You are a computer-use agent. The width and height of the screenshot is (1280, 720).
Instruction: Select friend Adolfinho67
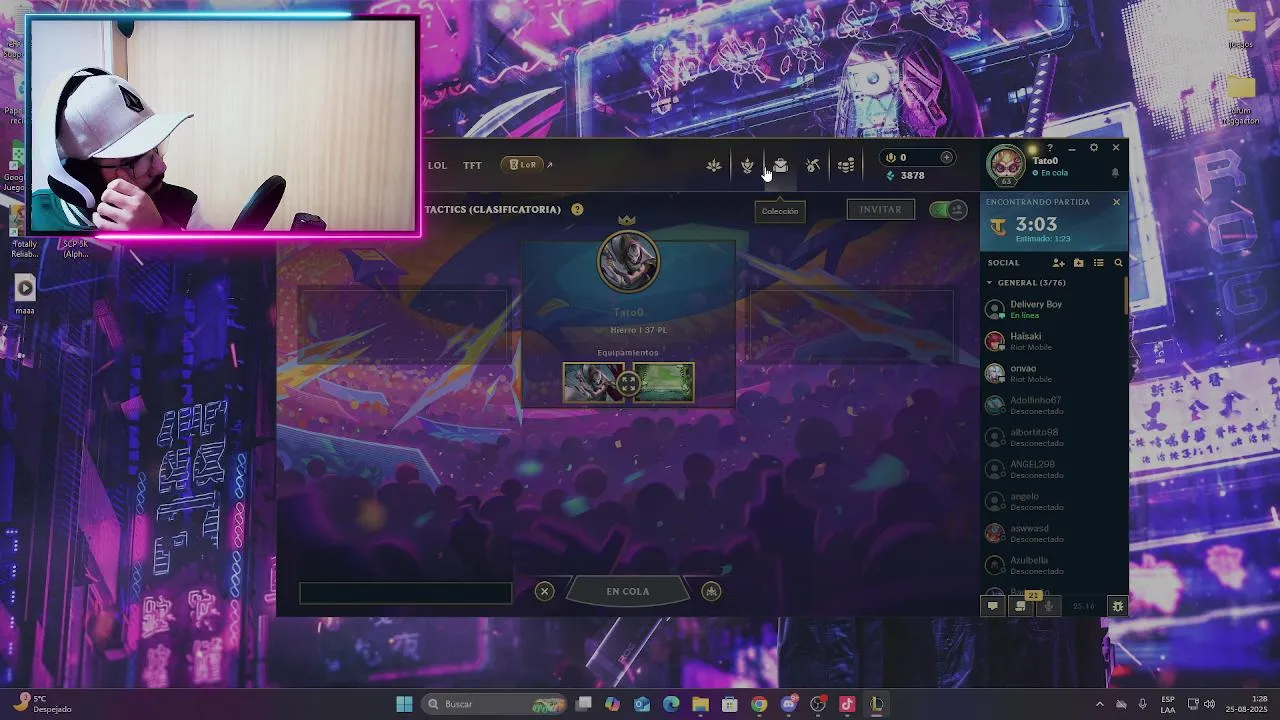coord(1054,405)
